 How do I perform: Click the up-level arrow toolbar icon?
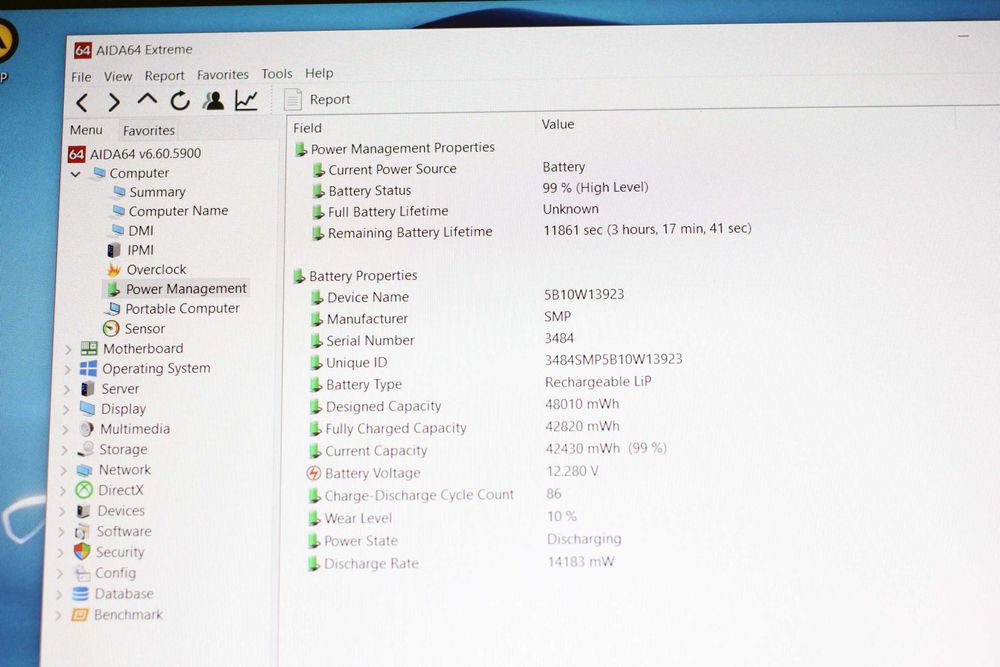(147, 99)
